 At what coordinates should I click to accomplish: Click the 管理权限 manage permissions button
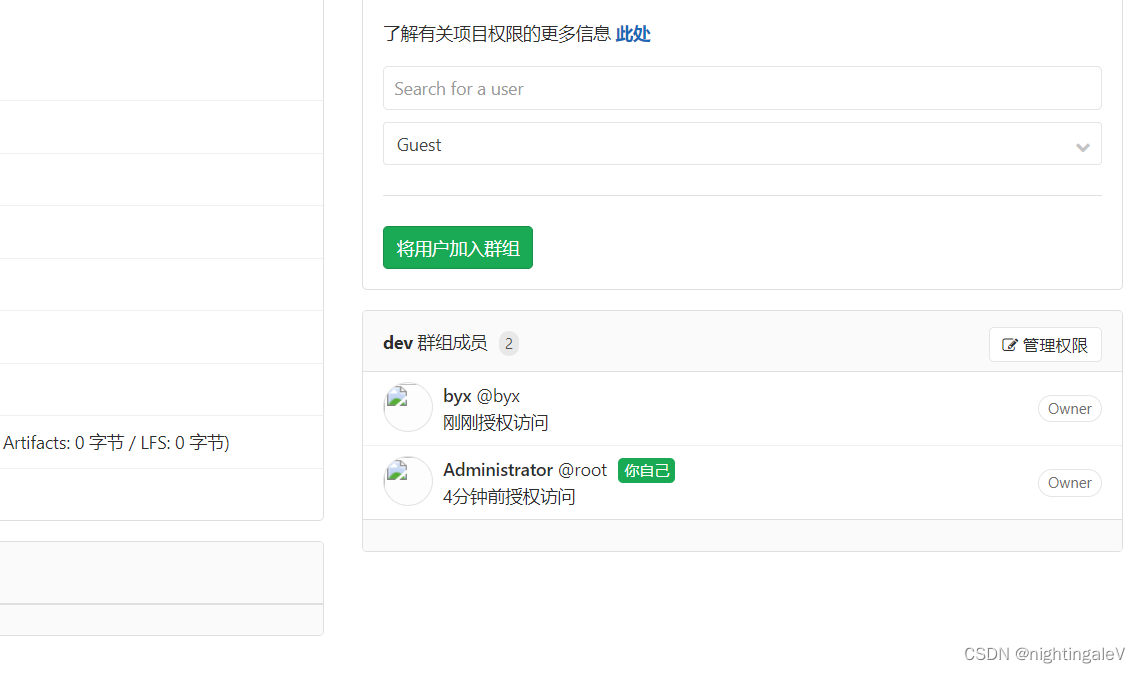1045,344
